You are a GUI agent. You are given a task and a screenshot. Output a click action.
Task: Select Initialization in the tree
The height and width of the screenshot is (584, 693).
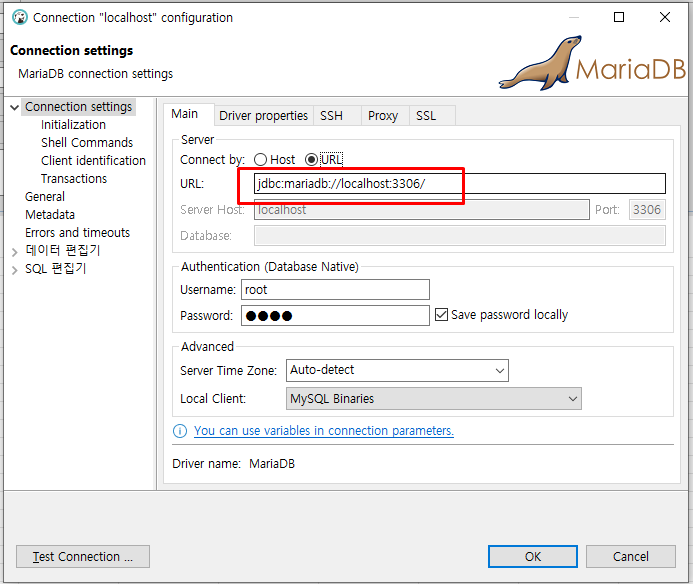coord(73,125)
